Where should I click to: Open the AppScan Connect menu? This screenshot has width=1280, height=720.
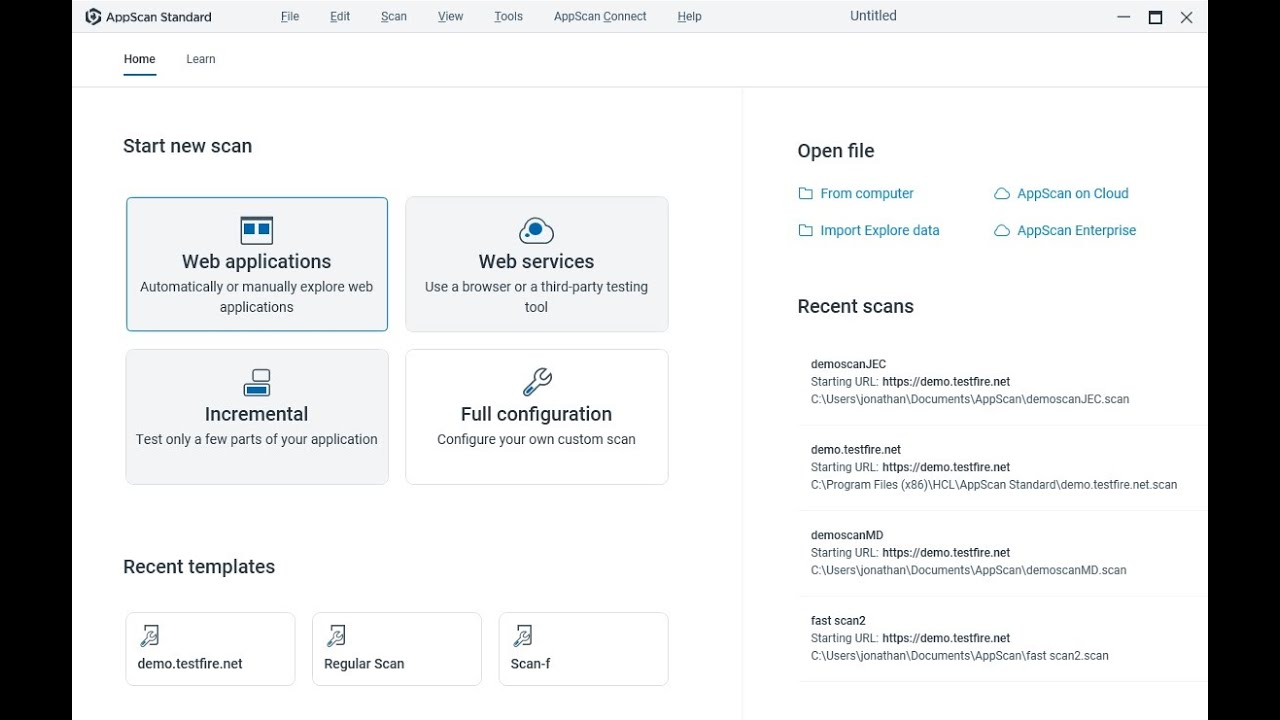point(600,16)
